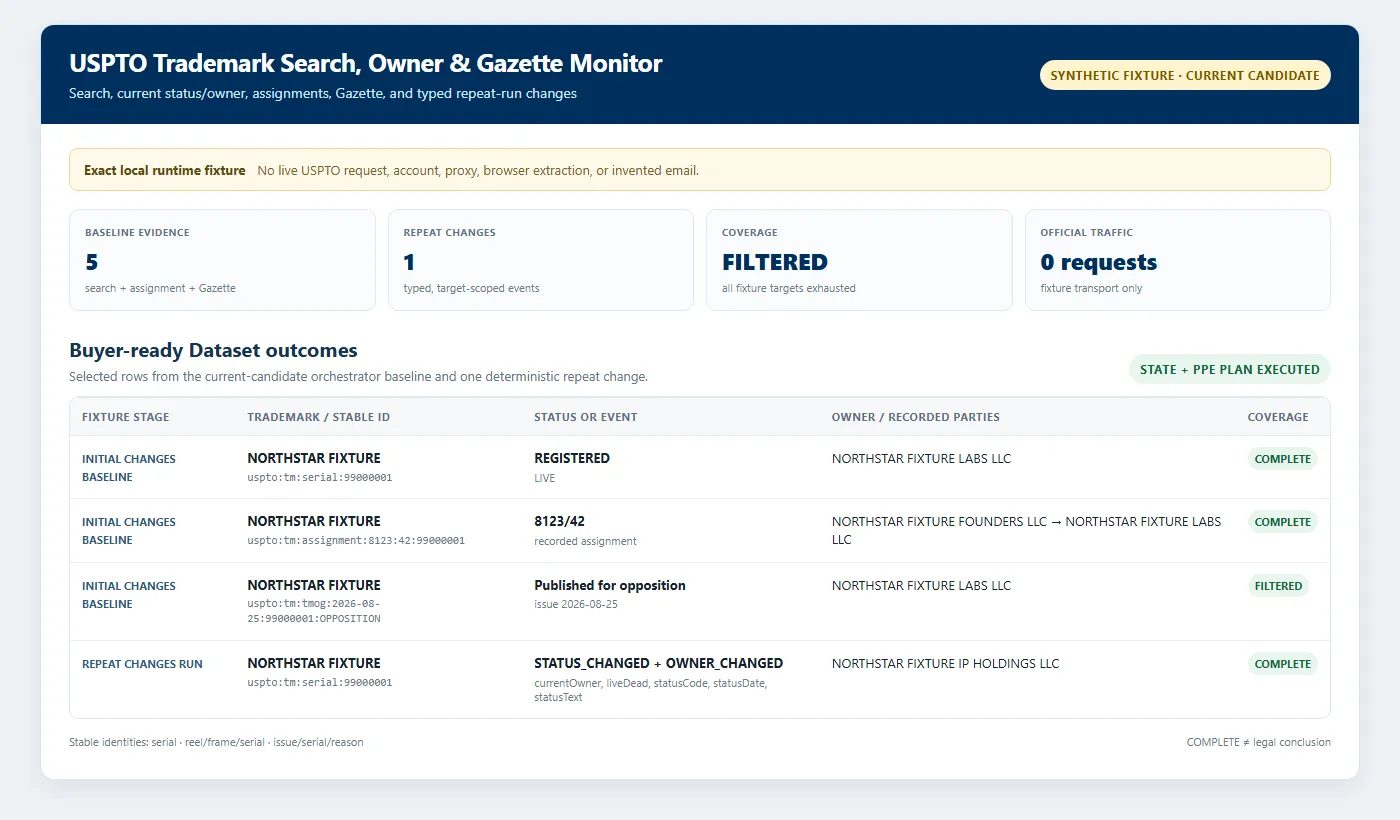Click the 'typed, target-scoped events' caption

(x=472, y=288)
